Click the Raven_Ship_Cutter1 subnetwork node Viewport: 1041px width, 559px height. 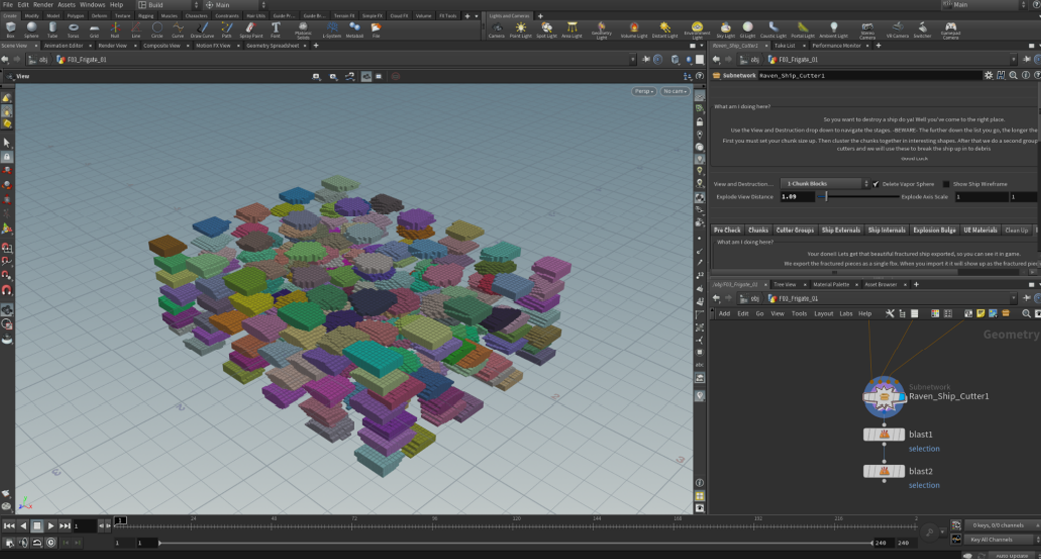tap(884, 396)
